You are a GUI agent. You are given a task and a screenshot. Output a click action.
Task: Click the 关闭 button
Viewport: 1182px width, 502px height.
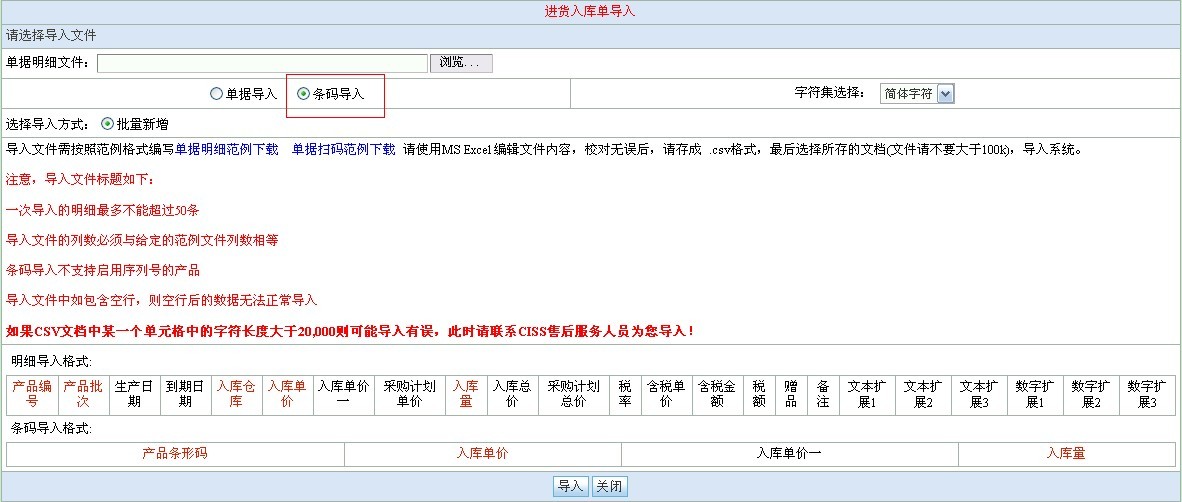610,486
